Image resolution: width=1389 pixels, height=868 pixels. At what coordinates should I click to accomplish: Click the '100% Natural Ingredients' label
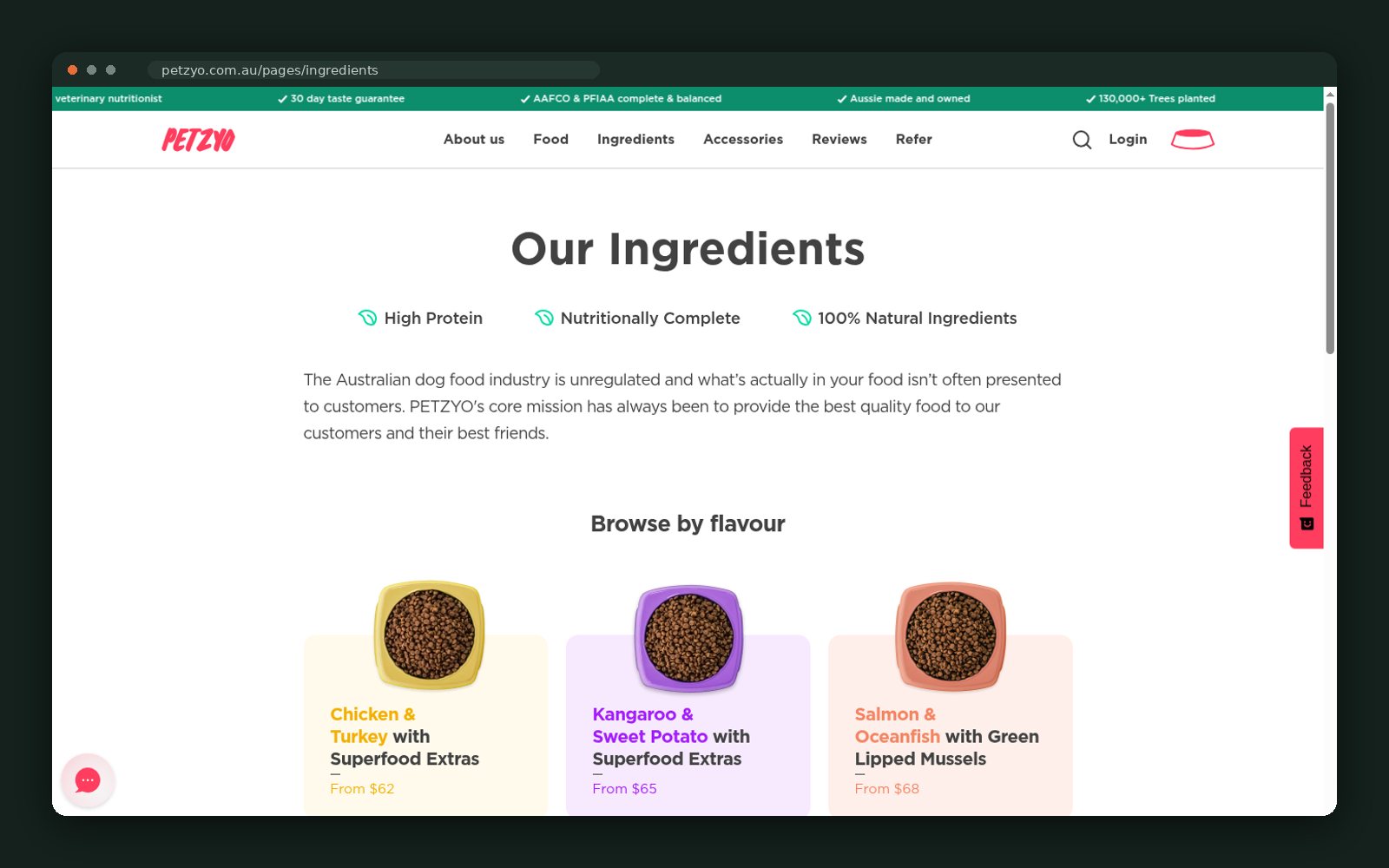coord(917,319)
